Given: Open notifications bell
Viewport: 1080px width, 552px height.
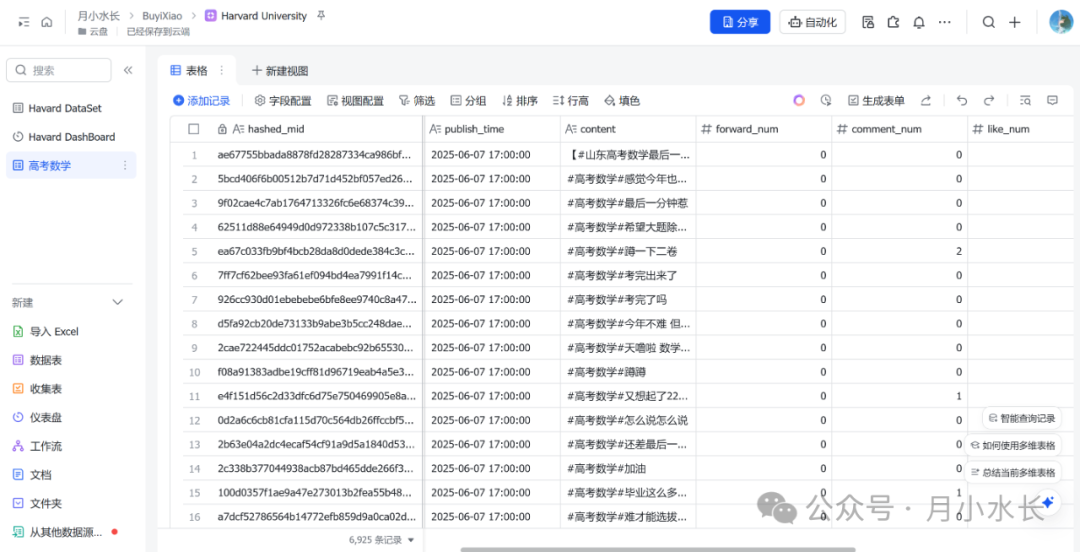Looking at the screenshot, I should (x=919, y=22).
